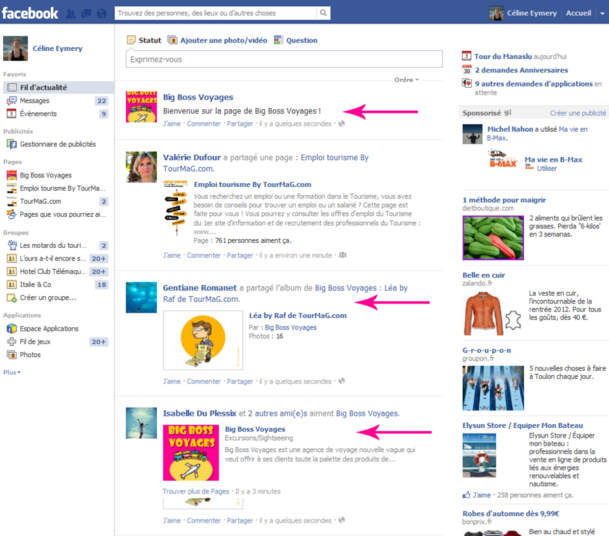Select the Statut composer tab
This screenshot has width=609, height=536.
[x=144, y=40]
